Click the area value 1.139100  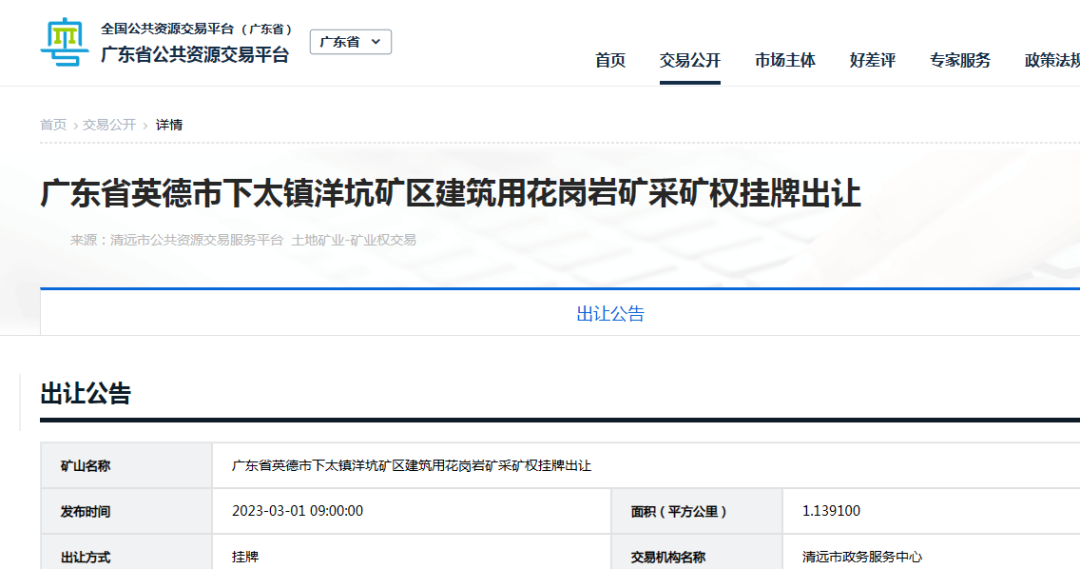tap(831, 511)
